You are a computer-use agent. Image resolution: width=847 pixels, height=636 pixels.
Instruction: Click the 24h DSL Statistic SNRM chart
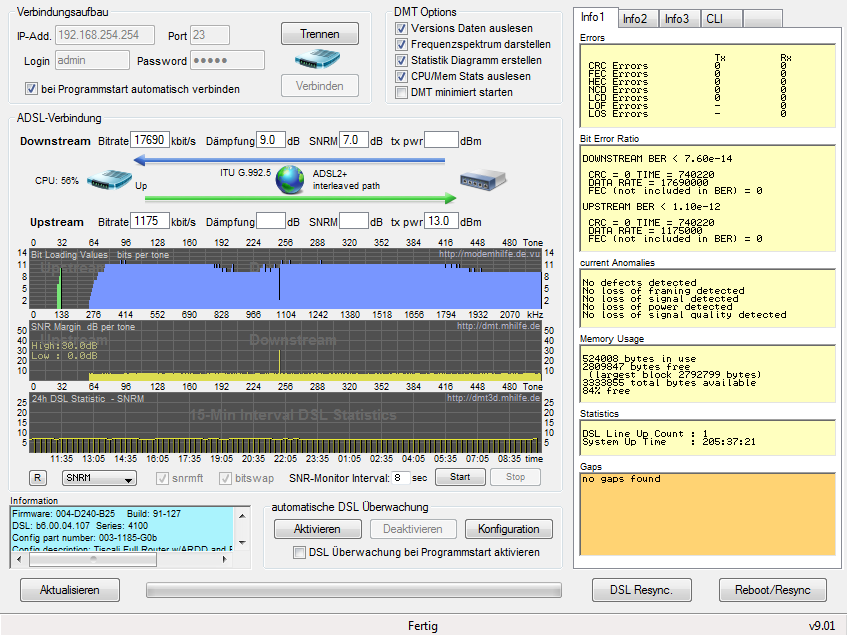tap(285, 423)
